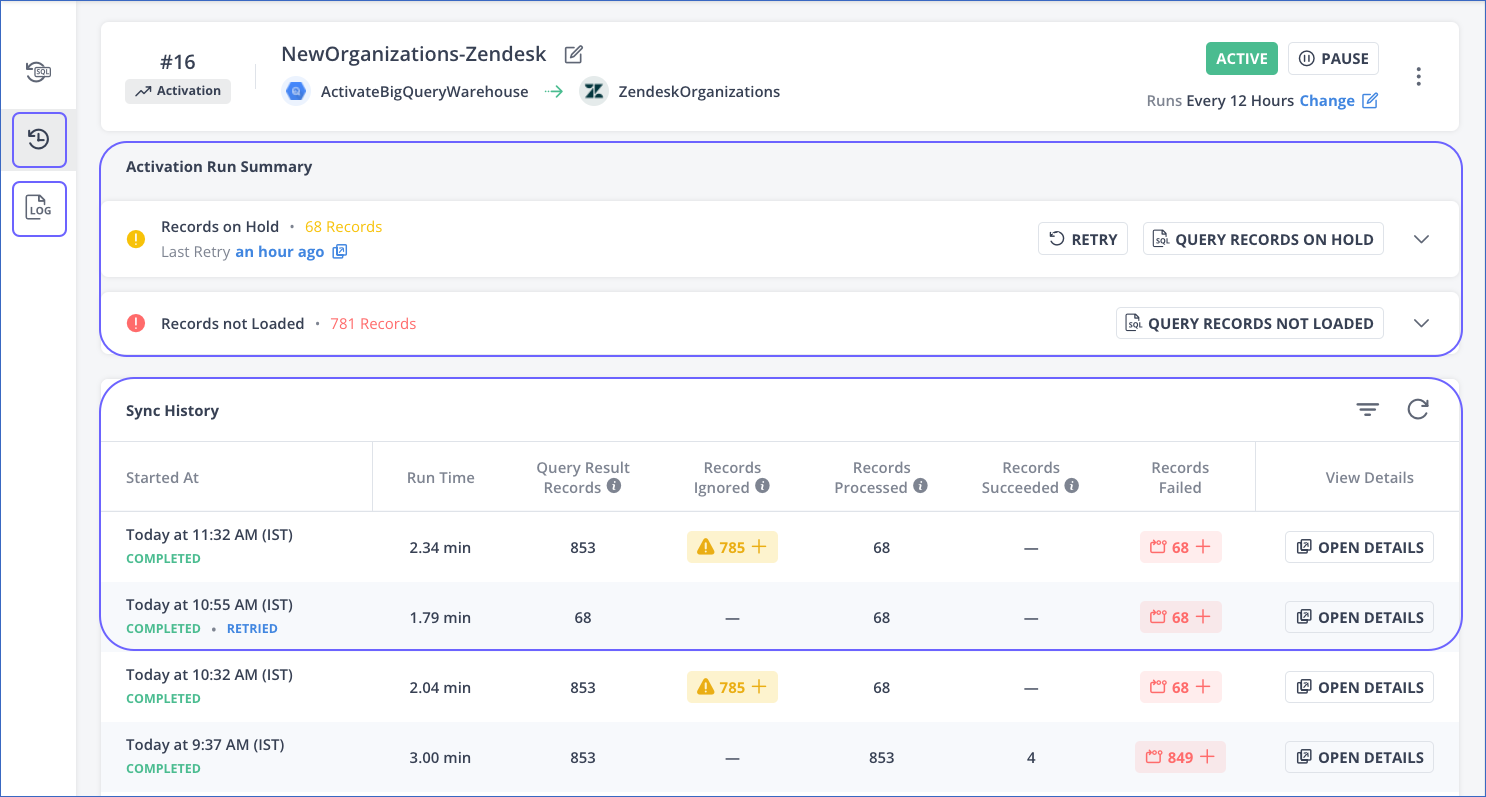Click the '#16' pipeline number

click(x=178, y=61)
